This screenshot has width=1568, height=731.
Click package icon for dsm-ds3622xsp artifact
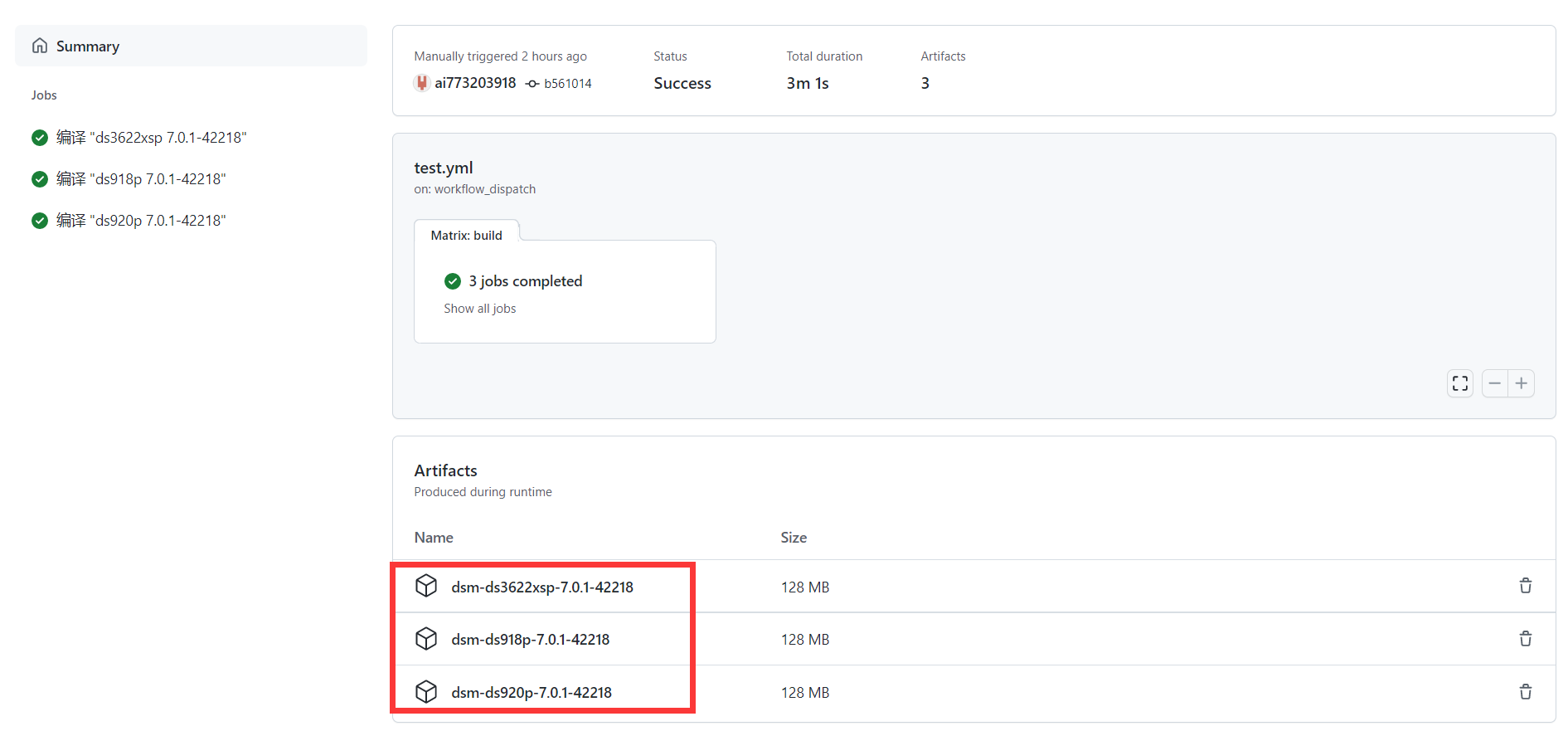tap(426, 586)
